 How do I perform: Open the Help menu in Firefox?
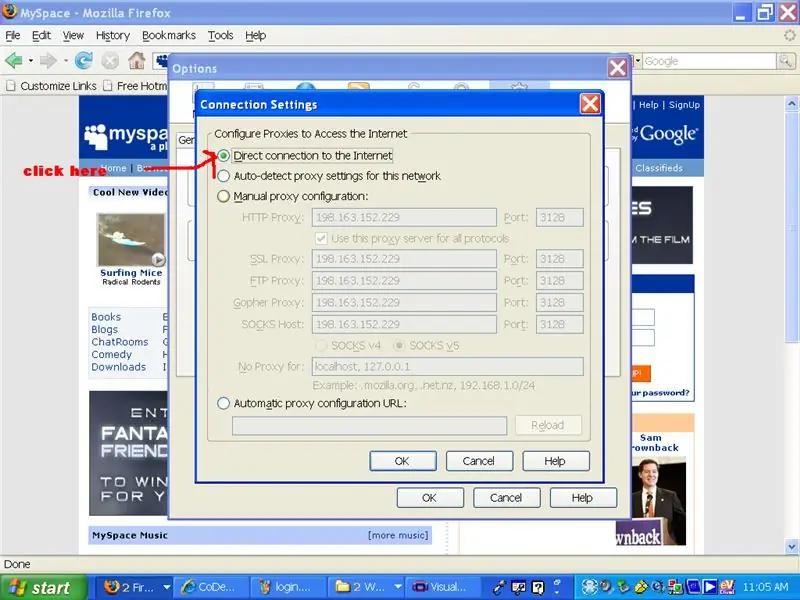256,35
